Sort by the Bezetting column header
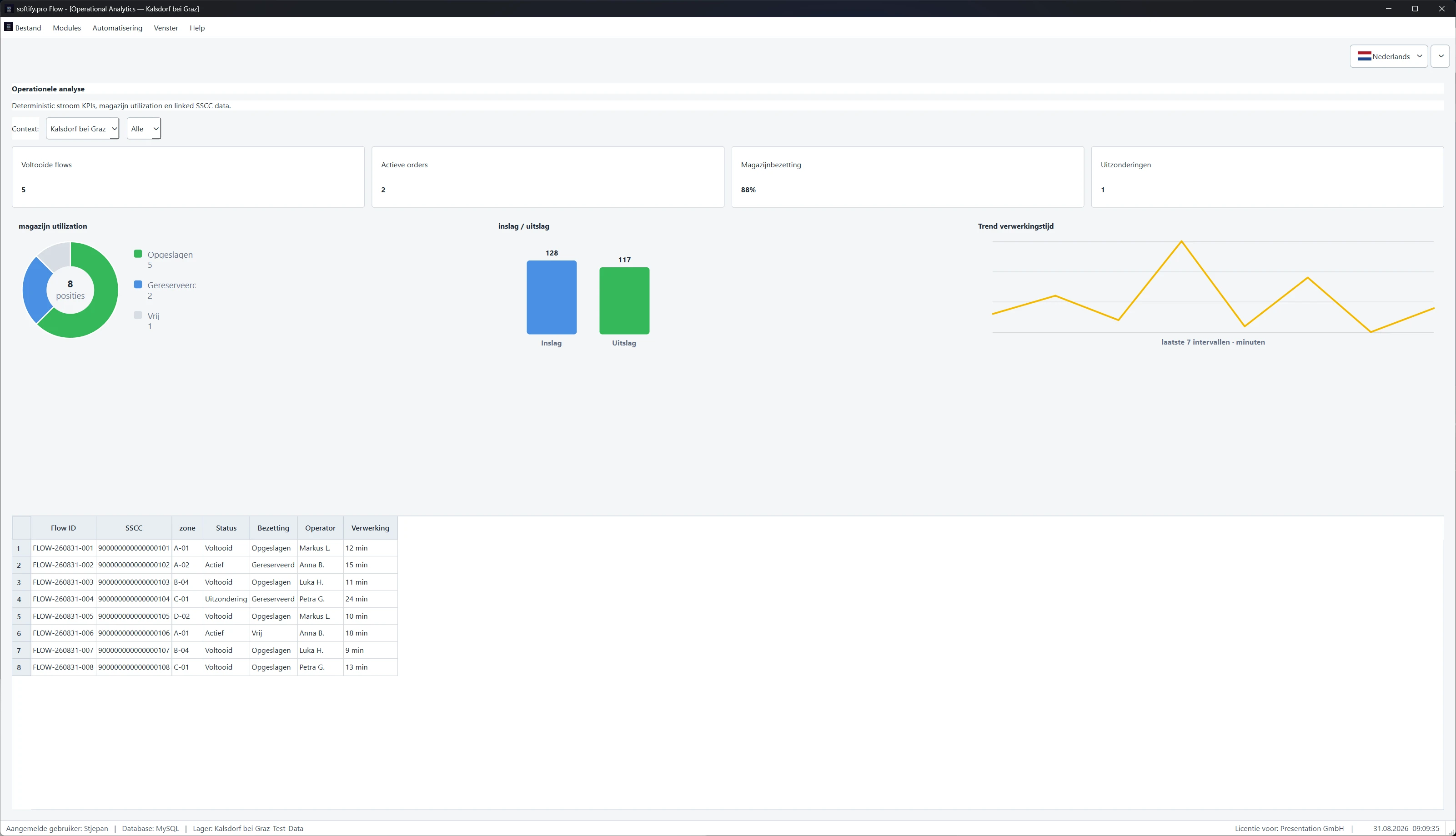 coord(273,528)
